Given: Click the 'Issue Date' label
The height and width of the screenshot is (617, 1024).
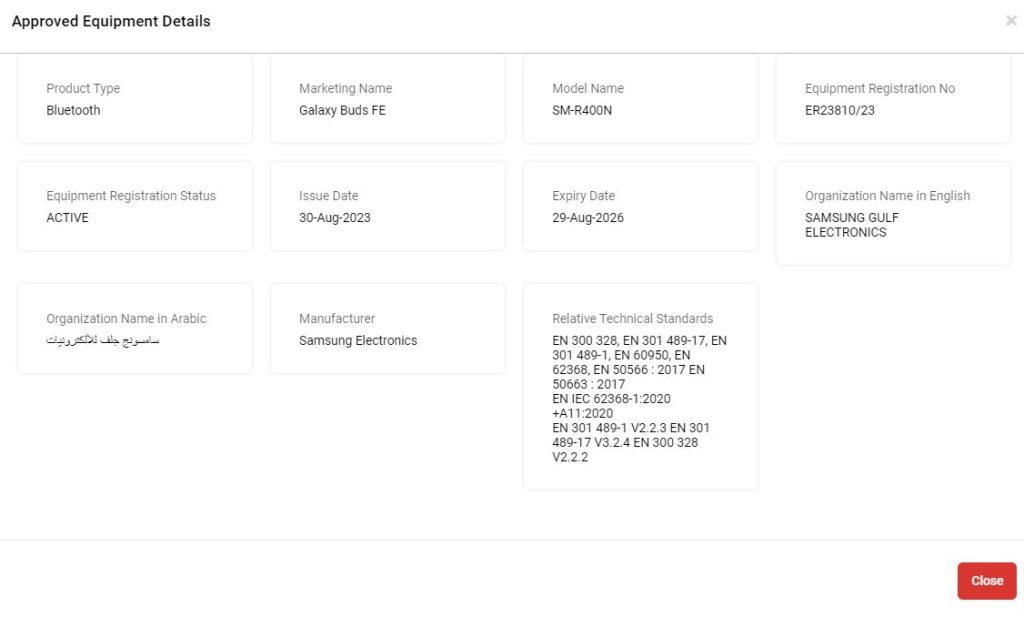Looking at the screenshot, I should (328, 196).
